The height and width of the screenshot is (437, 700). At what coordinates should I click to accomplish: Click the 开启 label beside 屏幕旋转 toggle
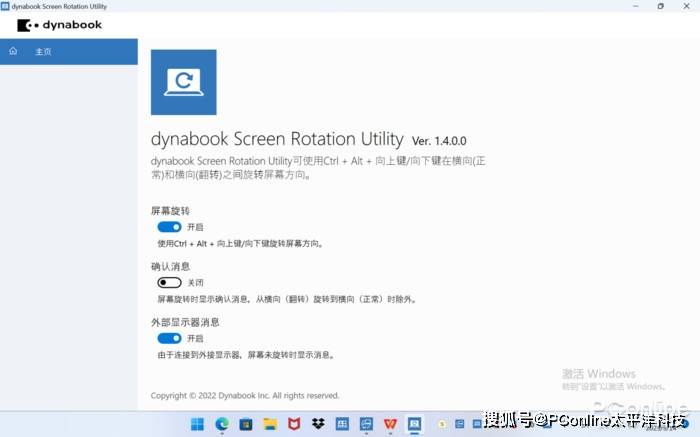(195, 227)
